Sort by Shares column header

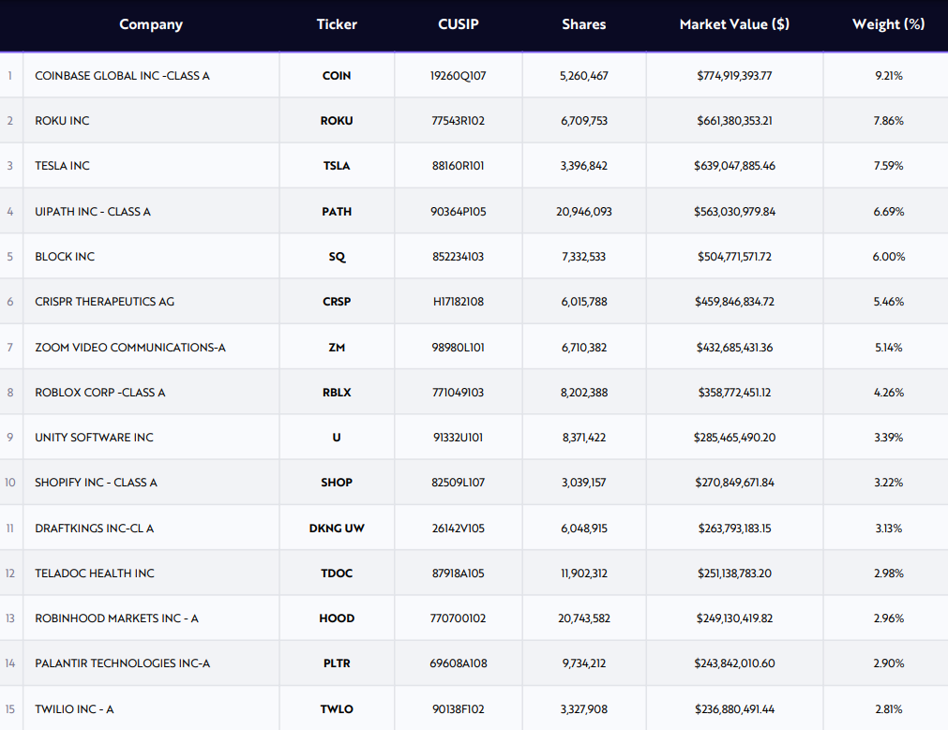coord(583,24)
